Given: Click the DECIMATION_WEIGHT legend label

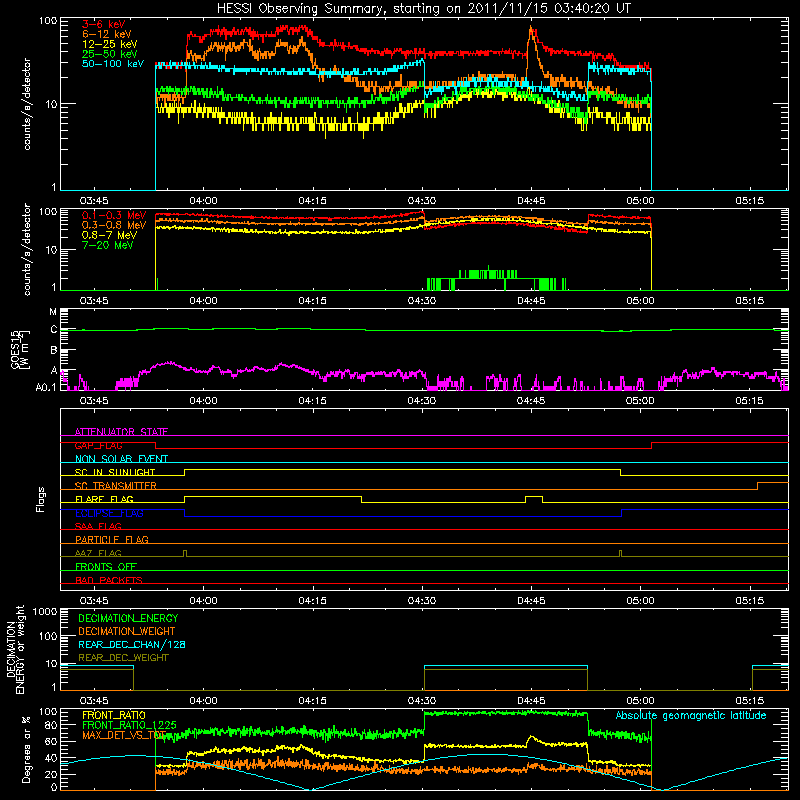Looking at the screenshot, I should point(127,632).
